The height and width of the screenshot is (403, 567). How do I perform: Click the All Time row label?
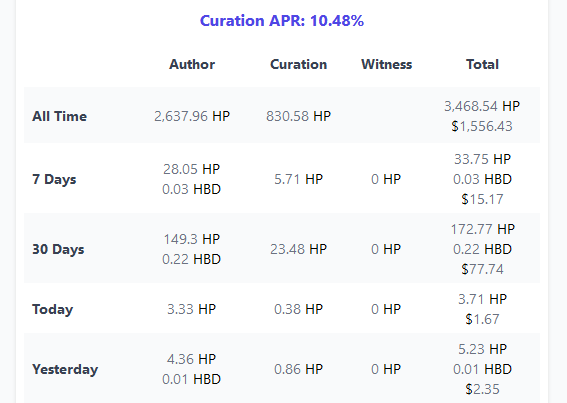pyautogui.click(x=59, y=116)
